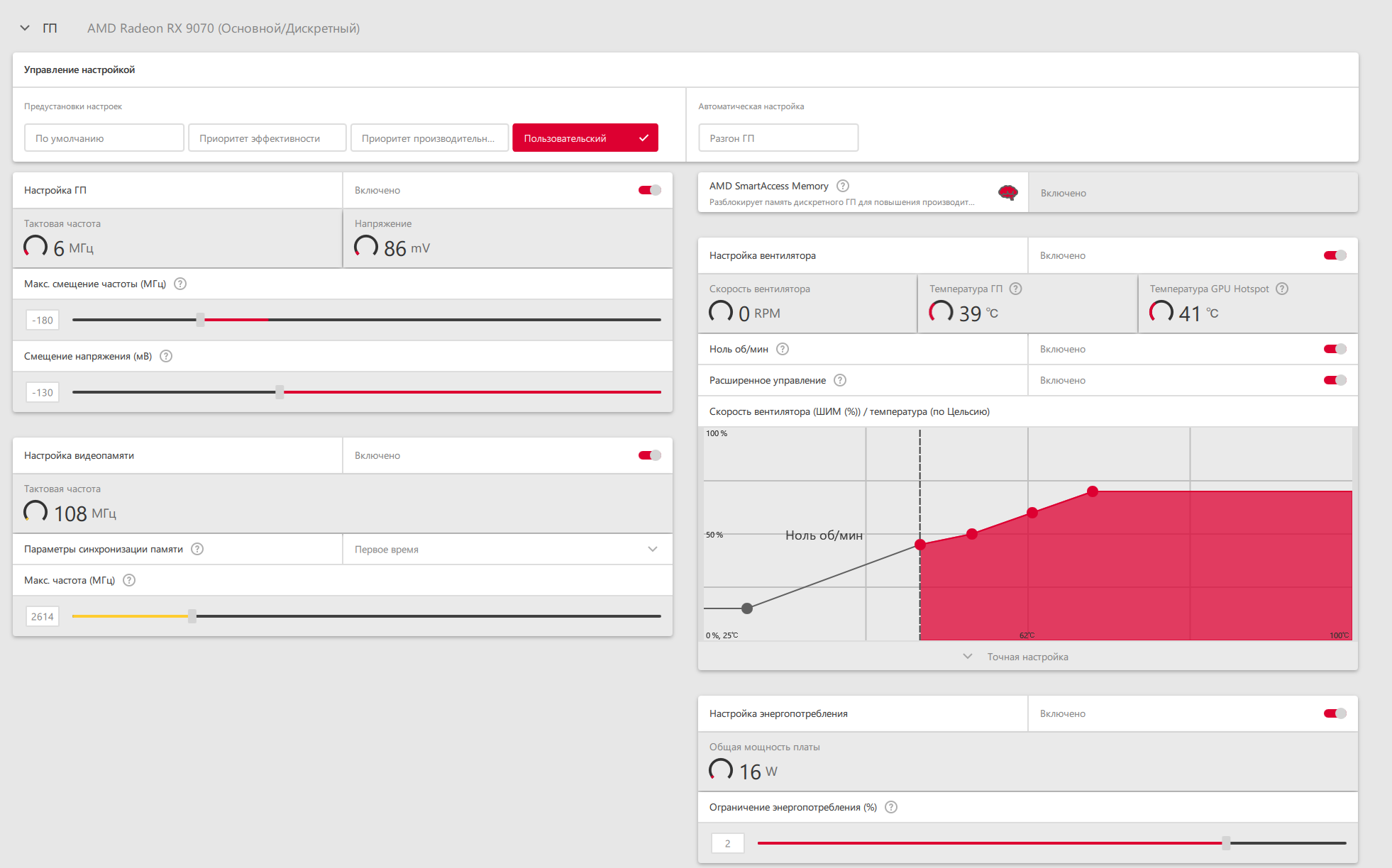Click the Приоритет производительности preset button
This screenshot has width=1392, height=868.
point(429,138)
